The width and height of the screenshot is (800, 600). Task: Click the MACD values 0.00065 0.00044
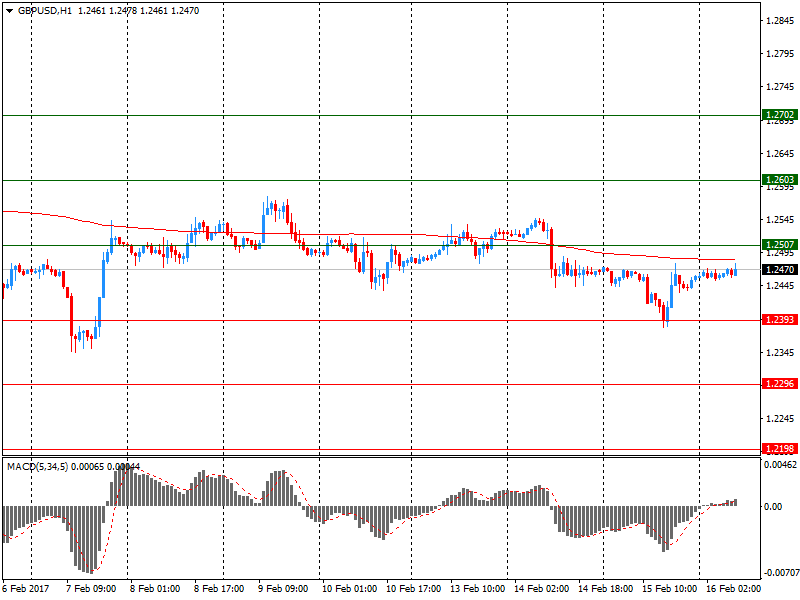(106, 467)
